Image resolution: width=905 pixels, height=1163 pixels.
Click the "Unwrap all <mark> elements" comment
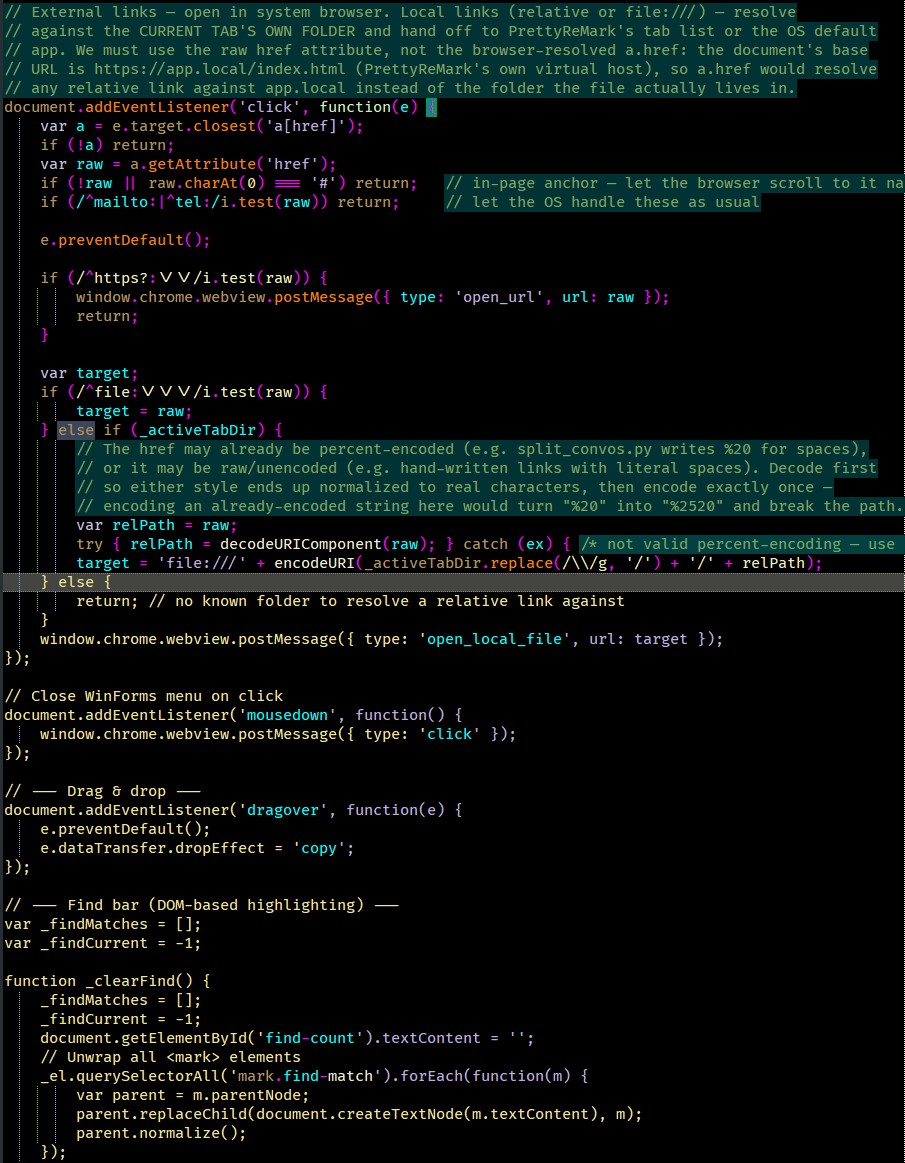(170, 1058)
